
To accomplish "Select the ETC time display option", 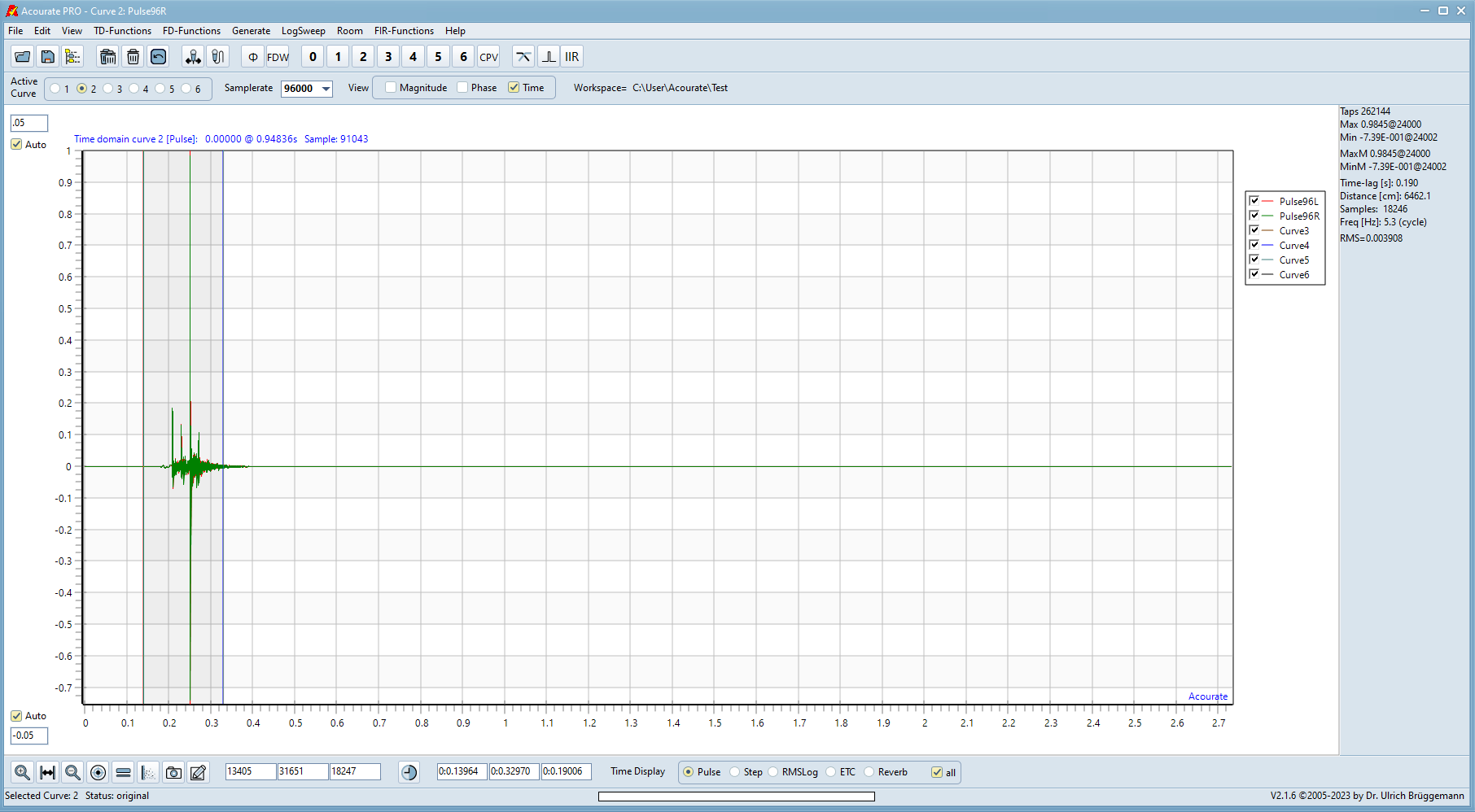I will [831, 772].
